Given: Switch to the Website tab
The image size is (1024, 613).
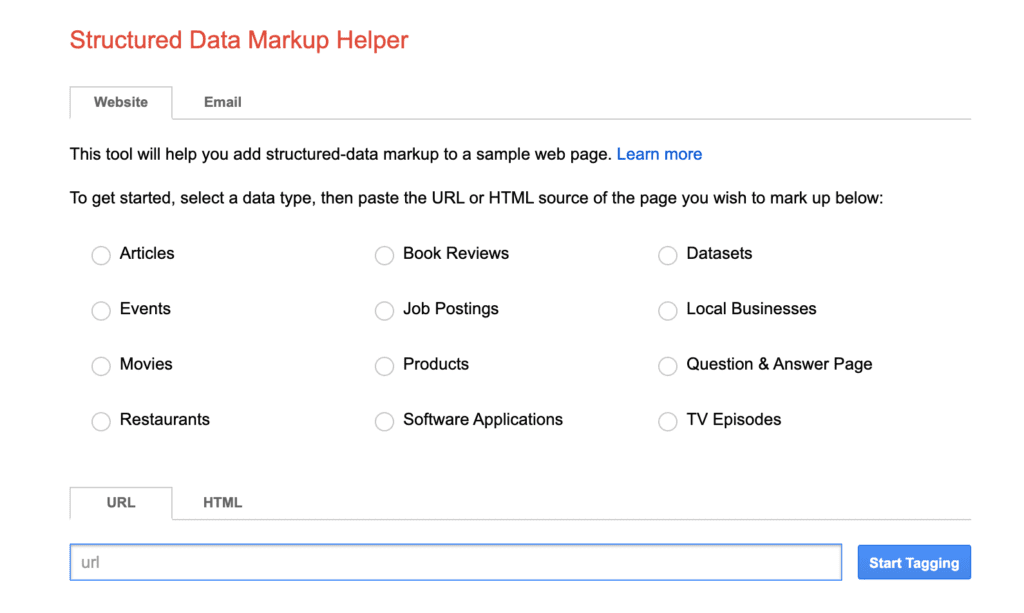Looking at the screenshot, I should pos(121,102).
